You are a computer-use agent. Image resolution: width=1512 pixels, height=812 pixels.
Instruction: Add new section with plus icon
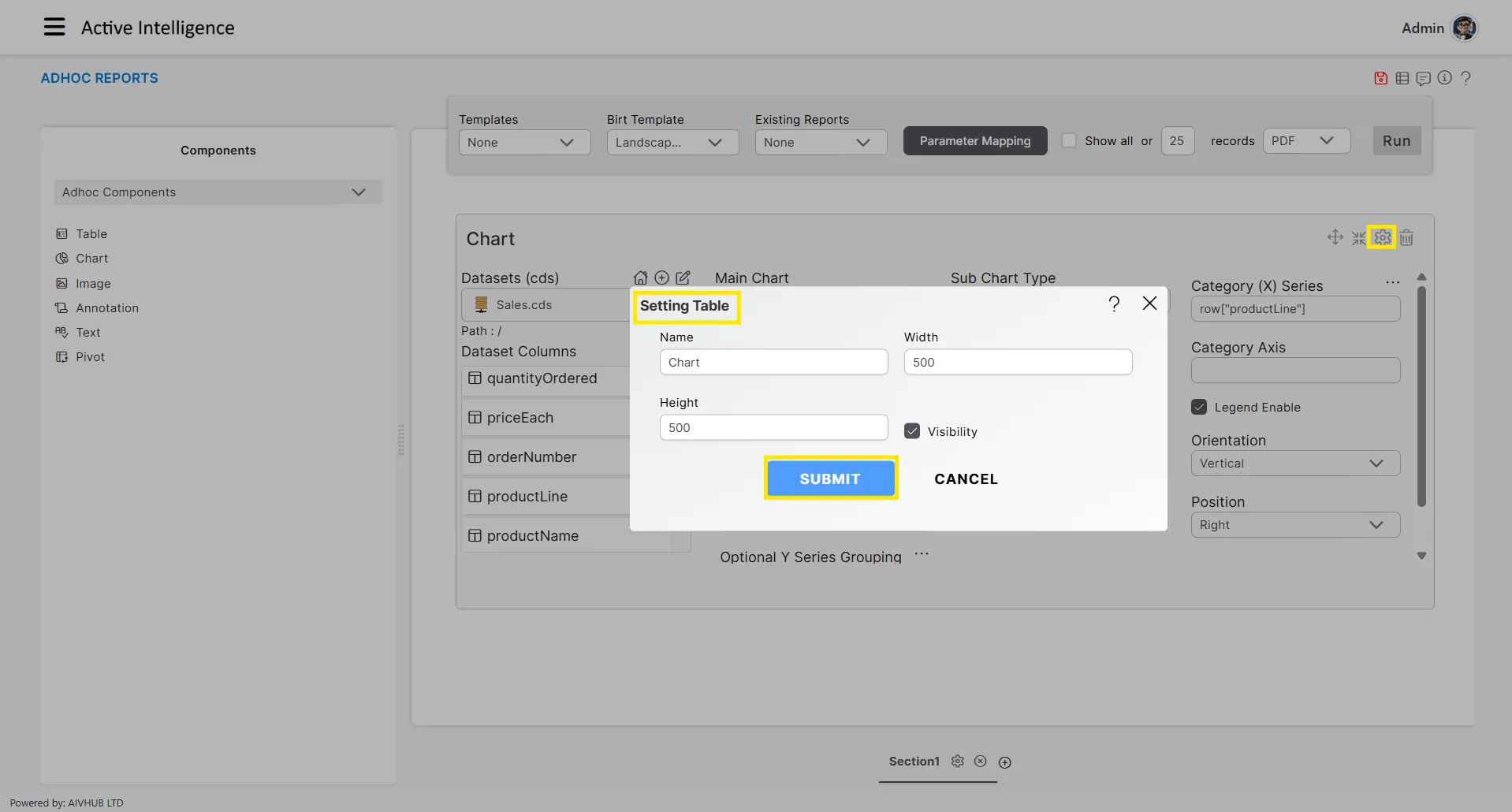[x=1004, y=762]
